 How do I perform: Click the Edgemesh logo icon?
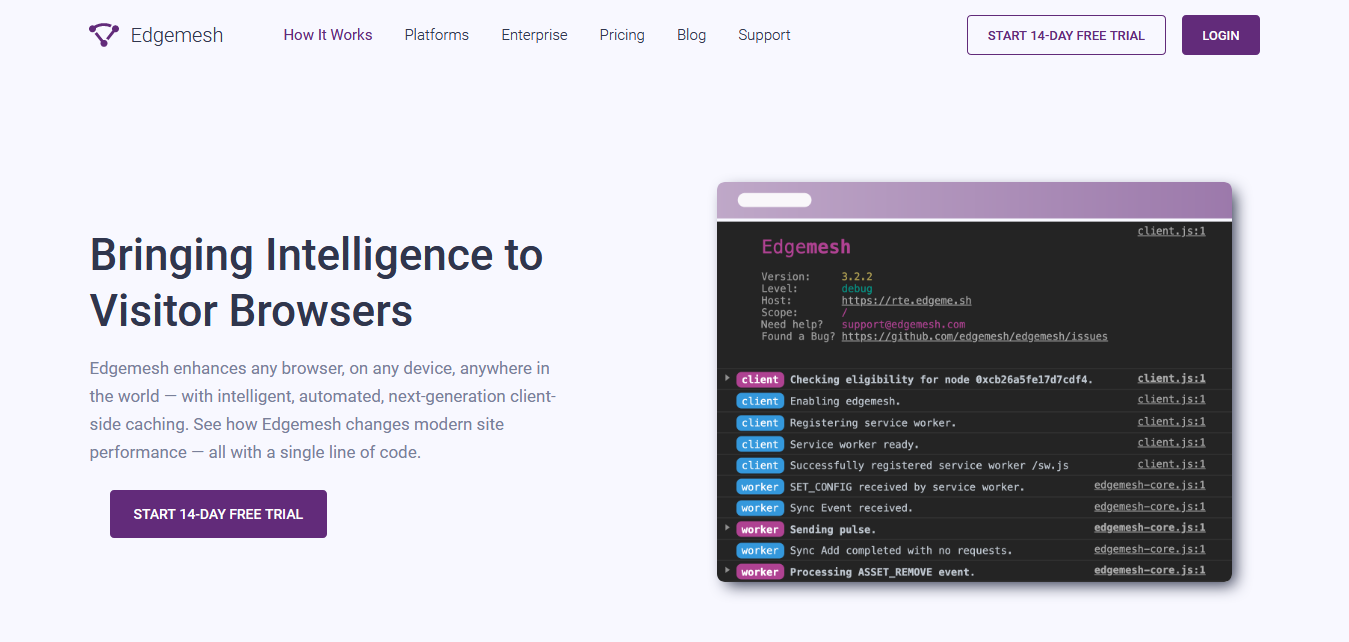click(x=104, y=35)
